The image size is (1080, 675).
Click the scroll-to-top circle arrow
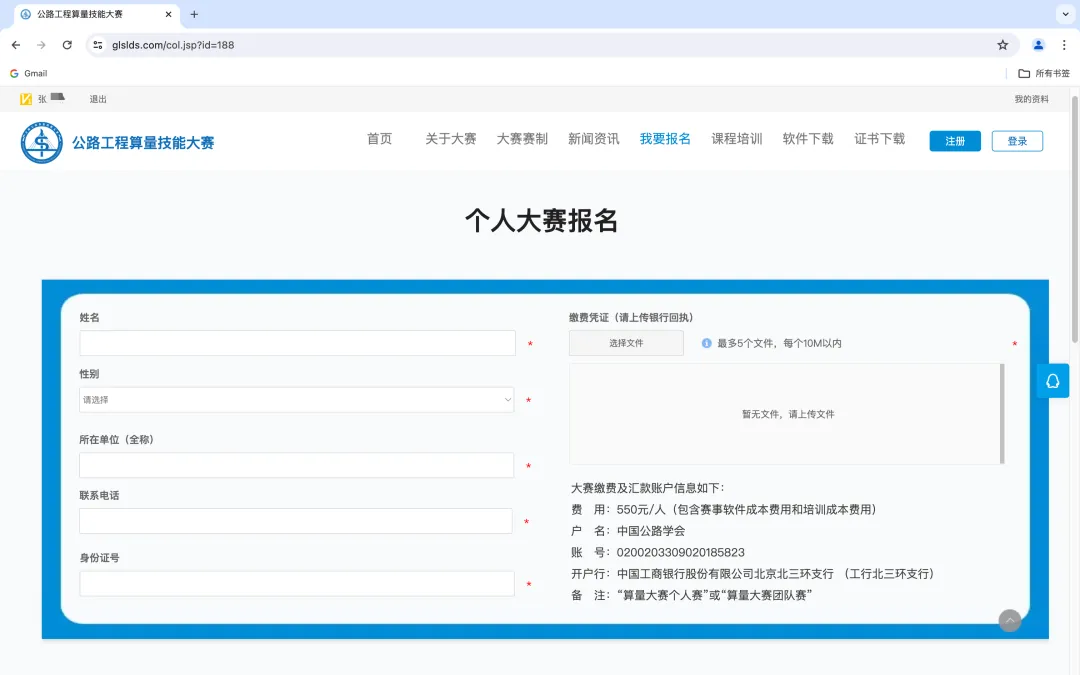1010,620
